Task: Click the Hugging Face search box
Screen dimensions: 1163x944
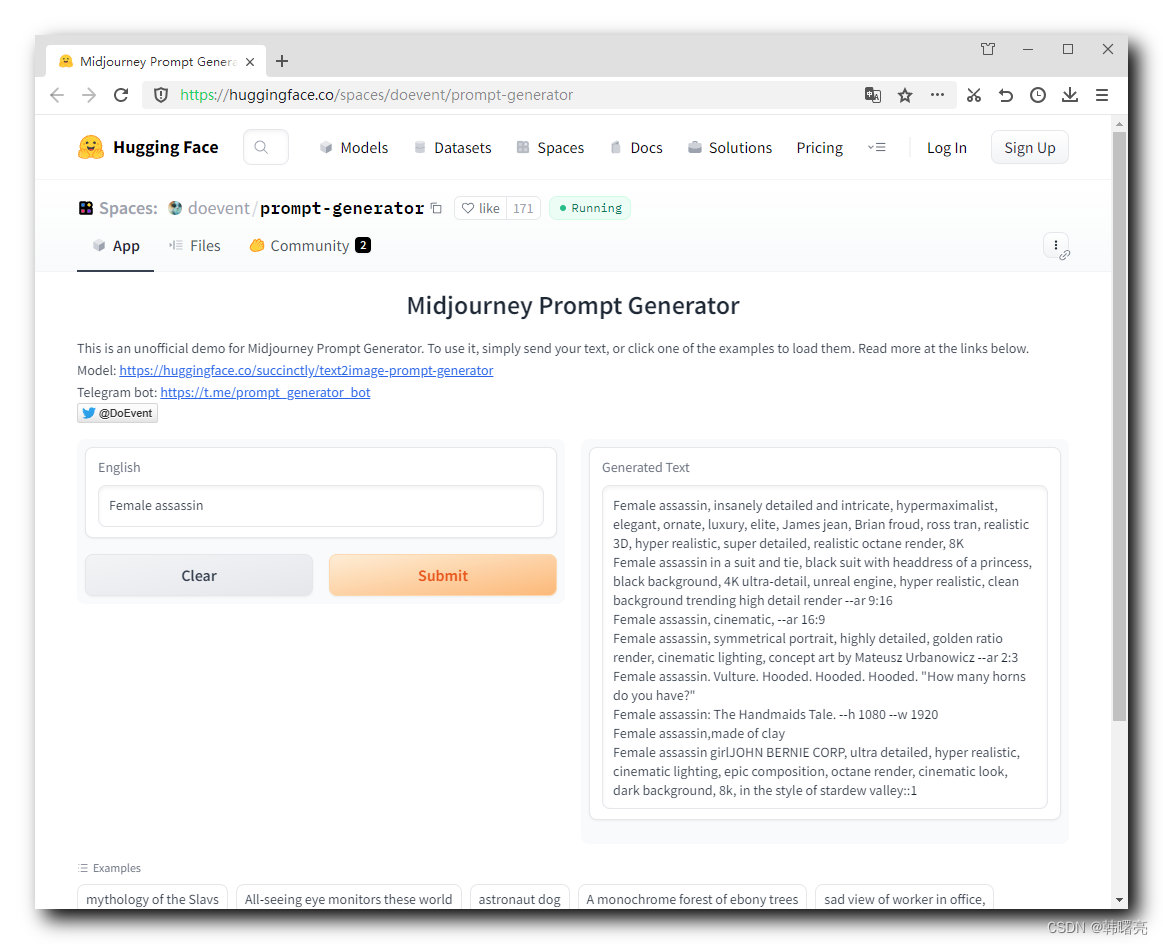Action: 266,147
